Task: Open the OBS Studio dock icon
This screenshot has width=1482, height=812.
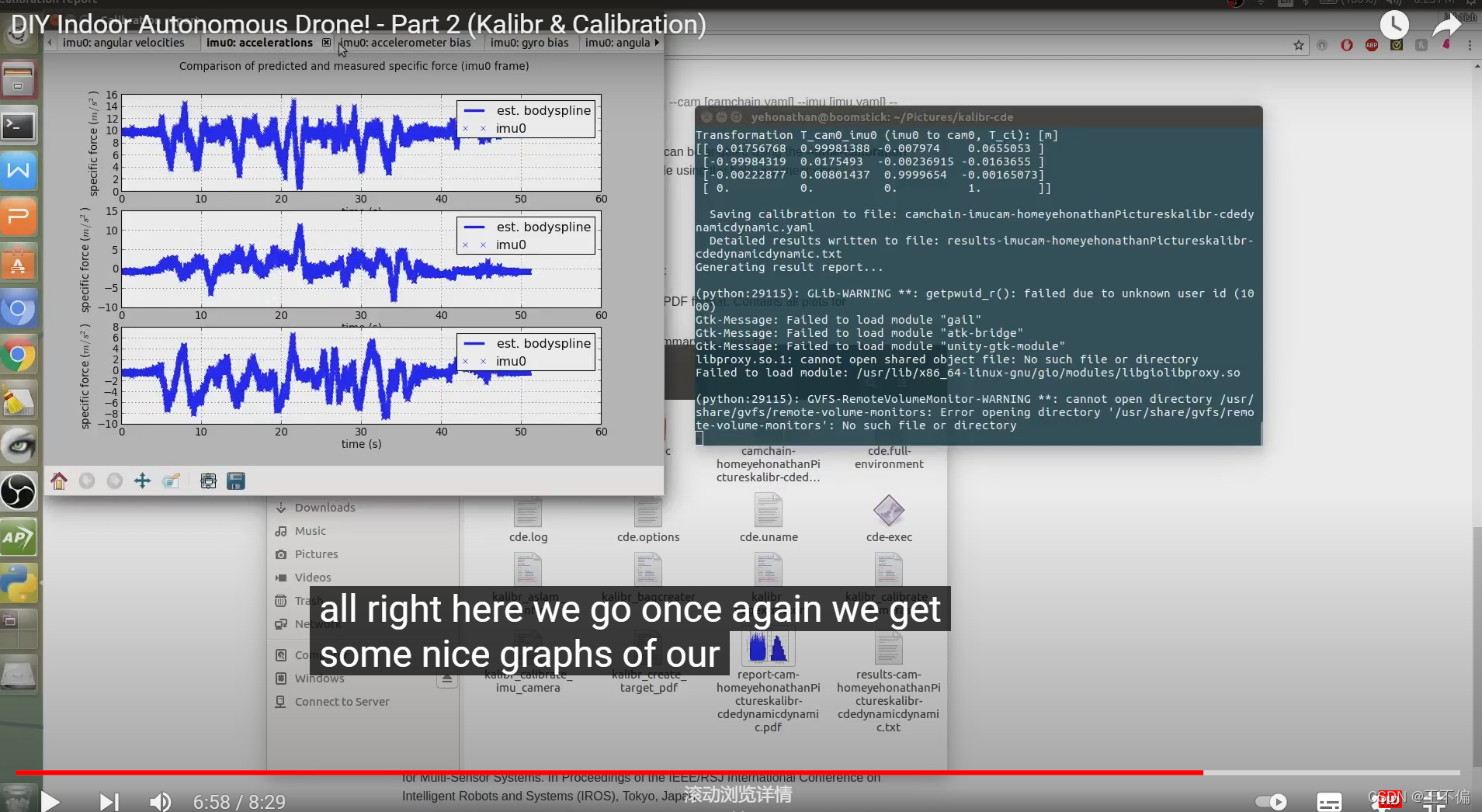Action: [19, 491]
